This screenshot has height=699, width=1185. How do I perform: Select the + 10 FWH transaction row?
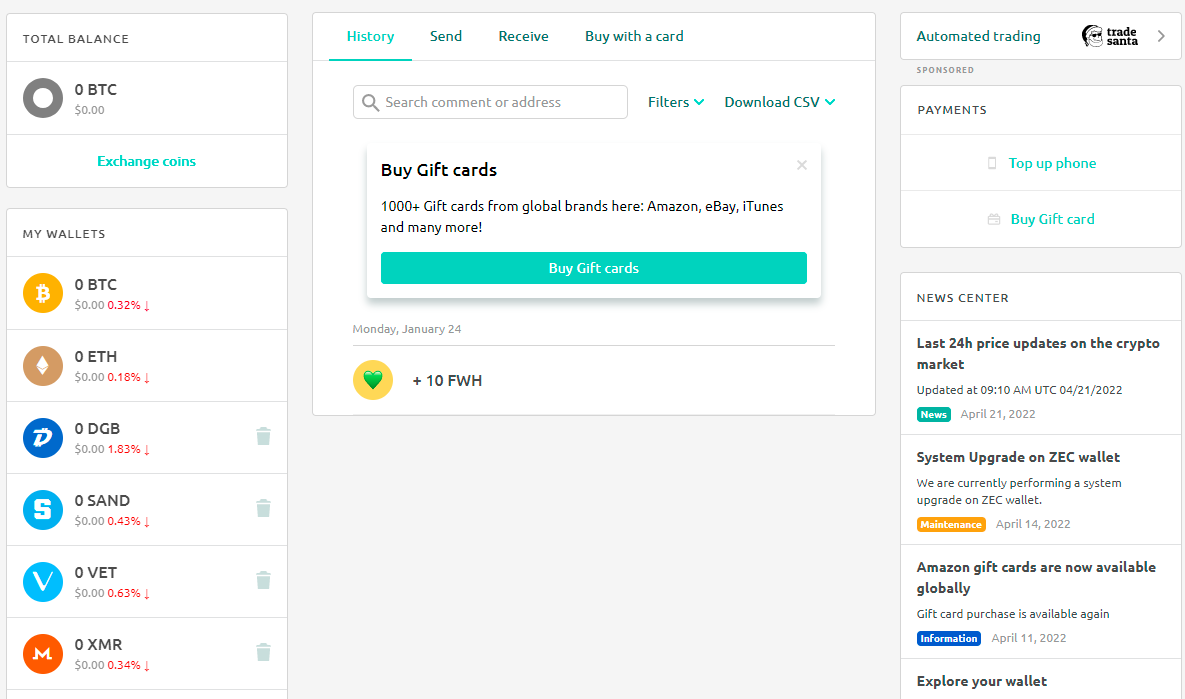593,380
